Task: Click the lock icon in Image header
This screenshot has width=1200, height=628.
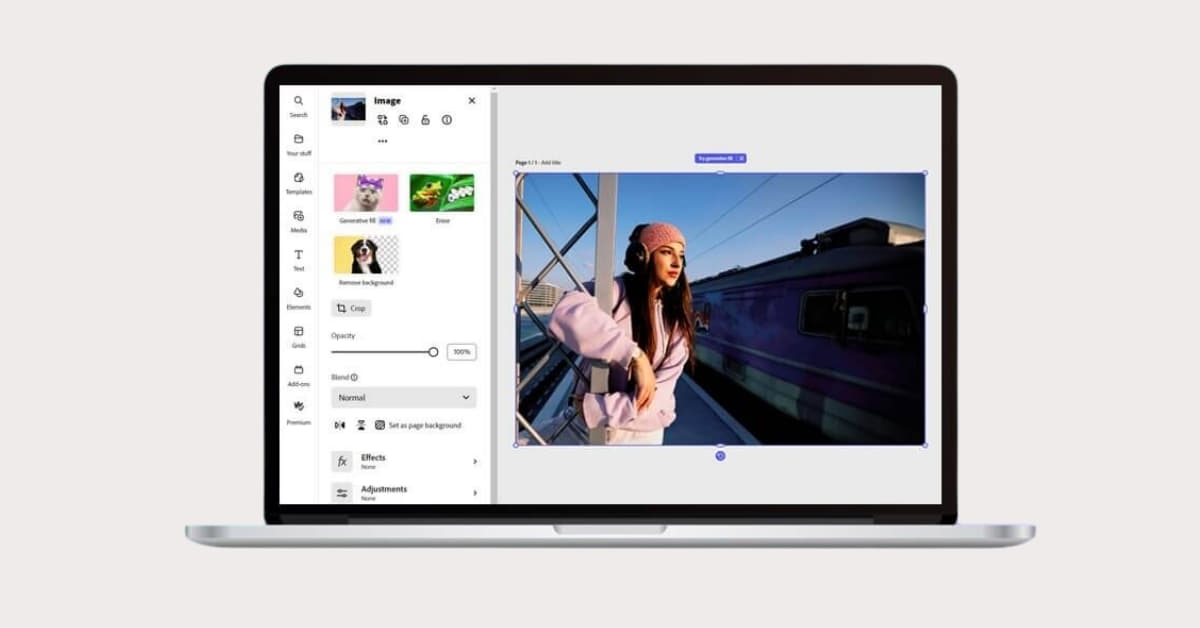Action: pyautogui.click(x=425, y=120)
